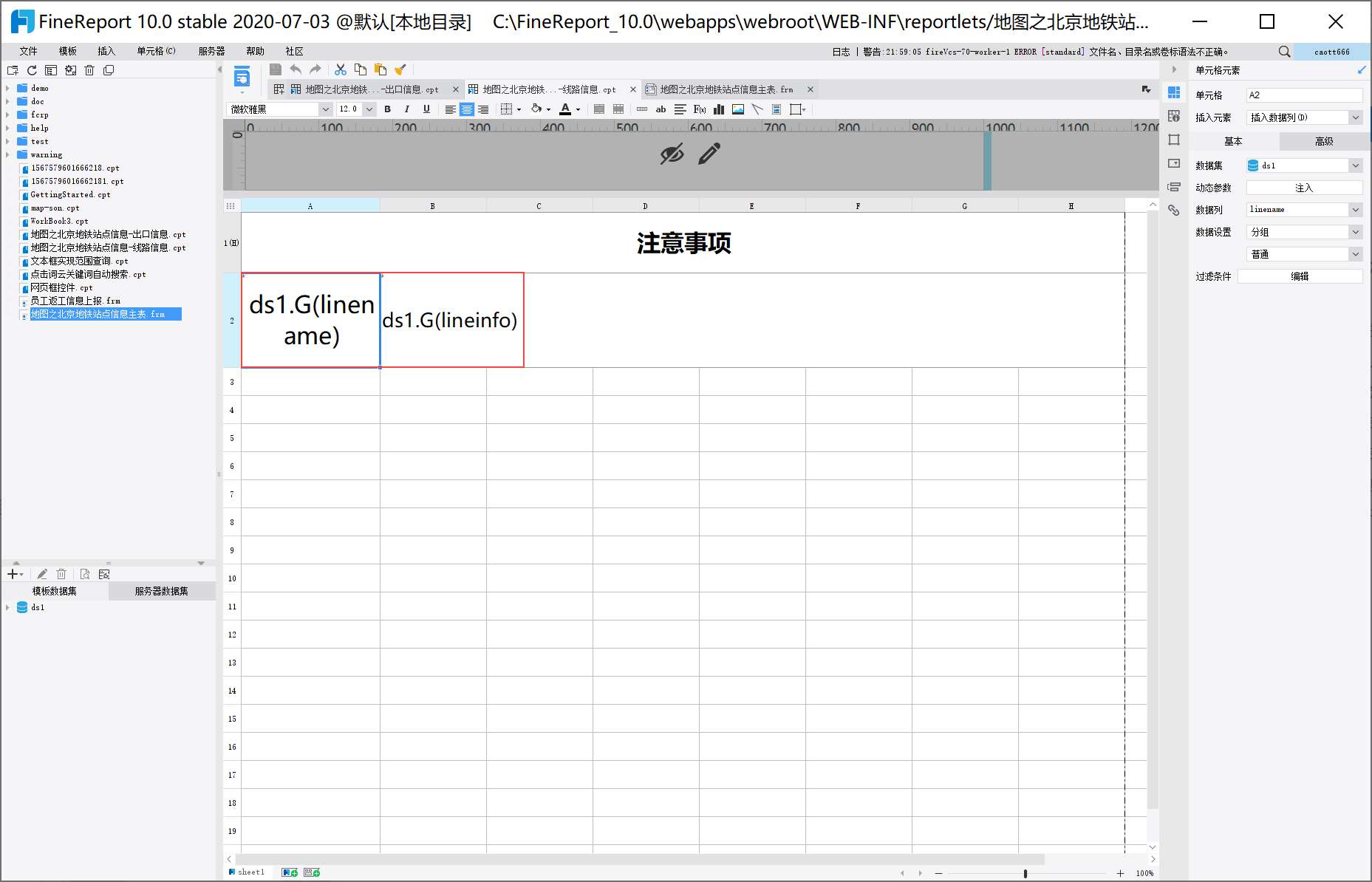1372x882 pixels.
Task: Expand the demo folder
Action: [7, 88]
